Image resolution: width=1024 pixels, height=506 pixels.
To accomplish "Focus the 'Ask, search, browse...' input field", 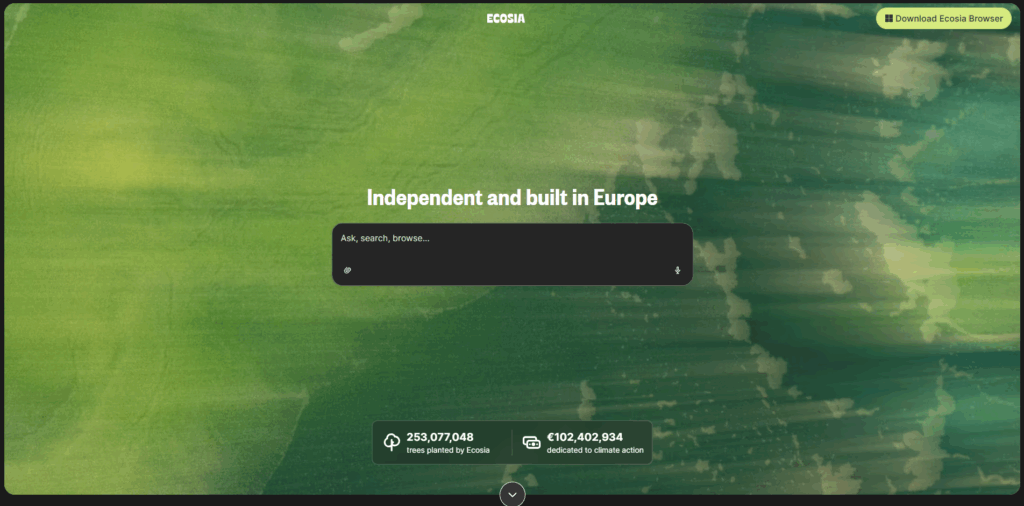I will coord(512,254).
